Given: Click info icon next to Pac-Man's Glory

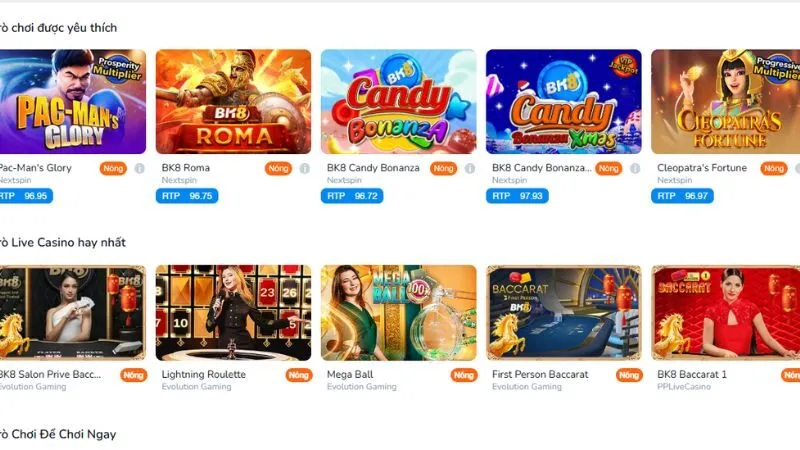Looking at the screenshot, I should [x=139, y=168].
